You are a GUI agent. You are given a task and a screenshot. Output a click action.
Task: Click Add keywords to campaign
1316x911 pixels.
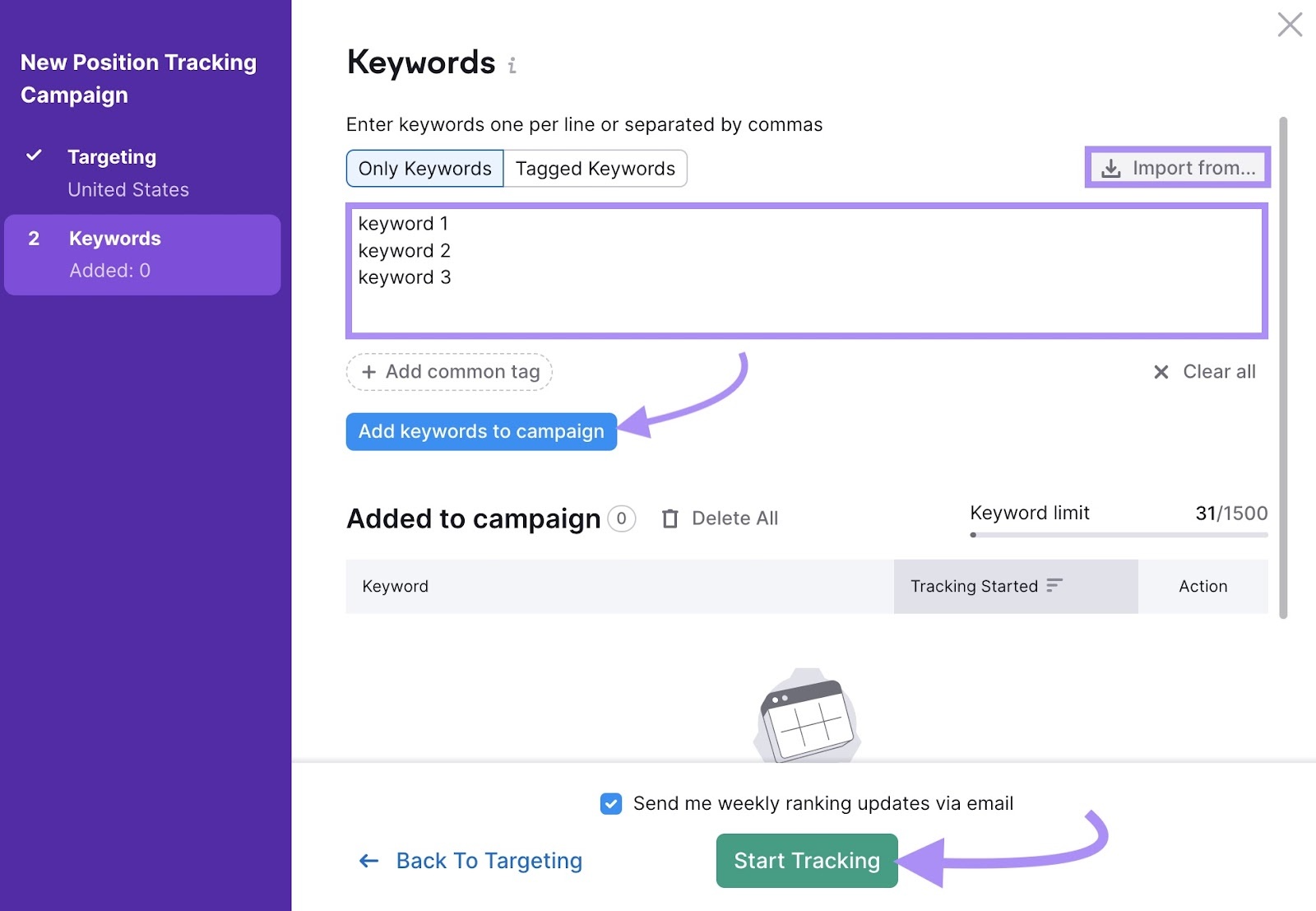481,430
